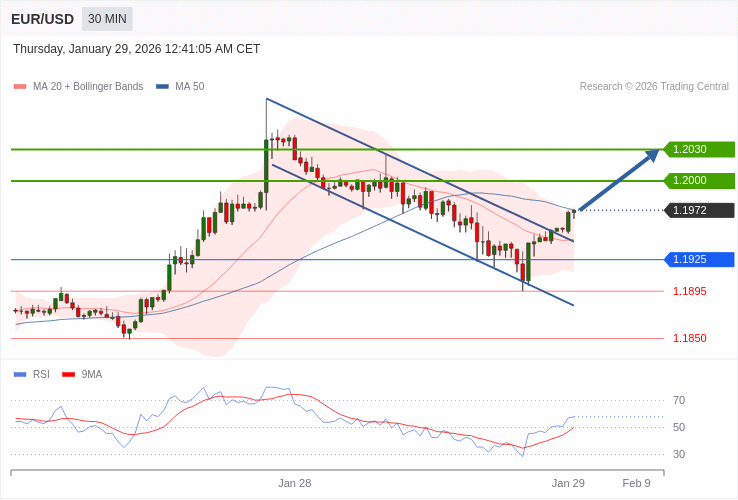The image size is (738, 500).
Task: Select the Jan 29 date marker
Action: (568, 483)
